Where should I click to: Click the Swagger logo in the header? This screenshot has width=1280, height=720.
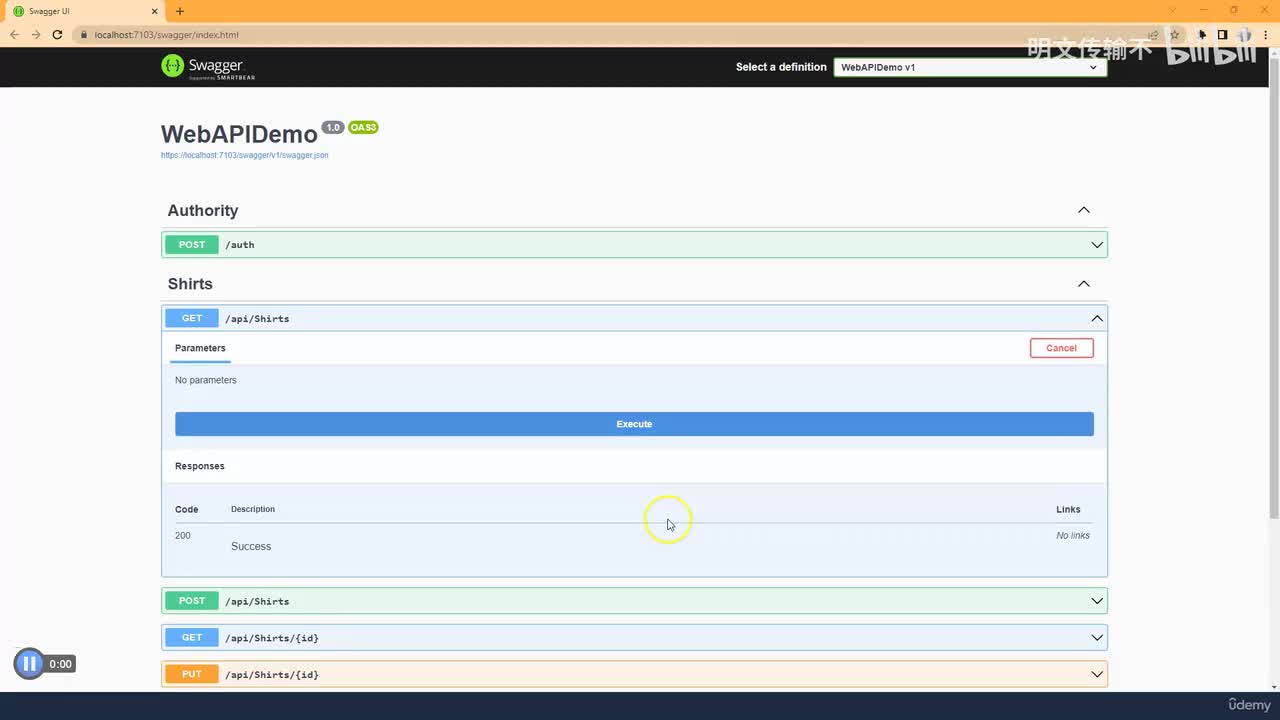tap(208, 67)
